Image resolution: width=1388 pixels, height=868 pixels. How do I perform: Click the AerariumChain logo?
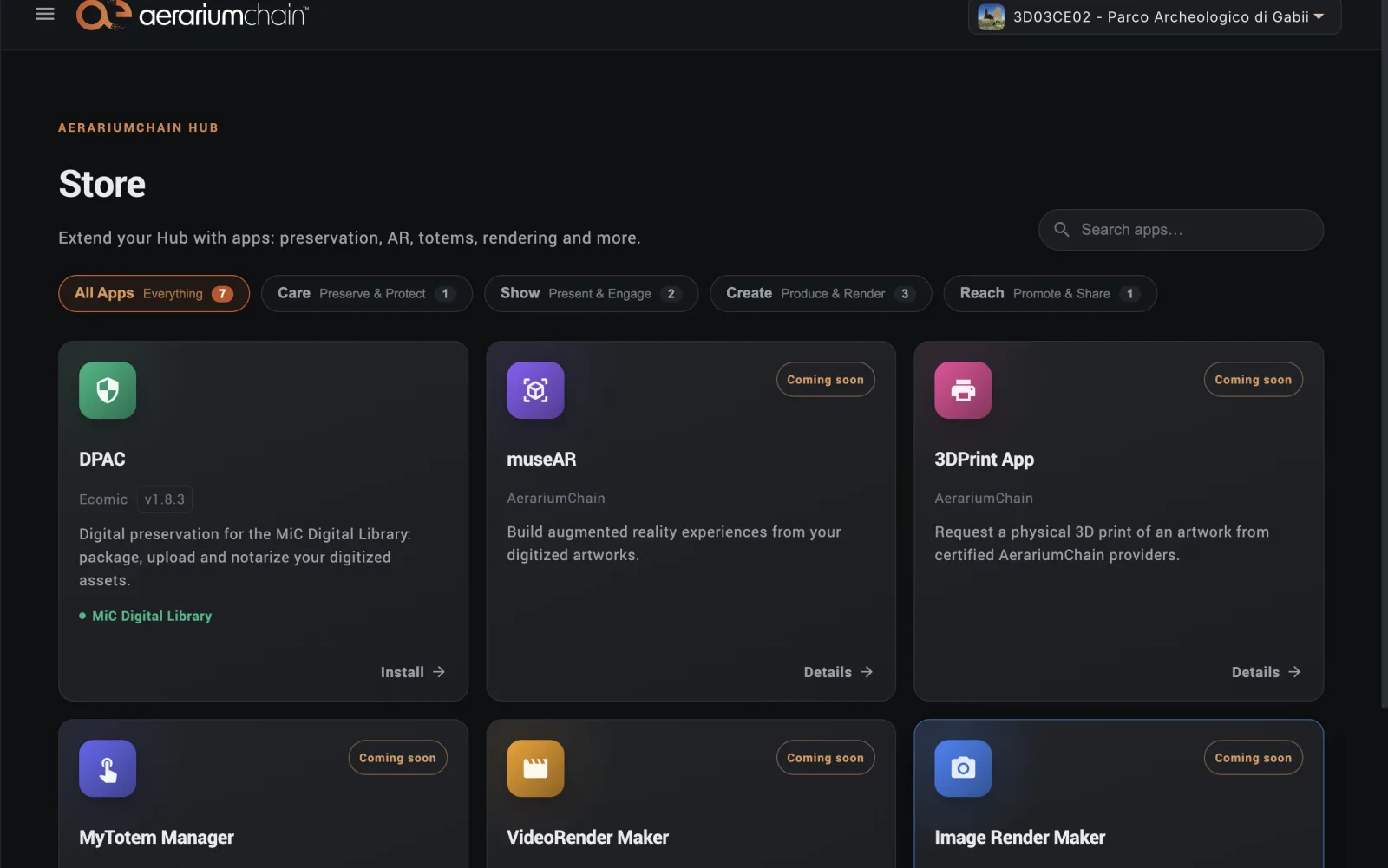coord(193,15)
